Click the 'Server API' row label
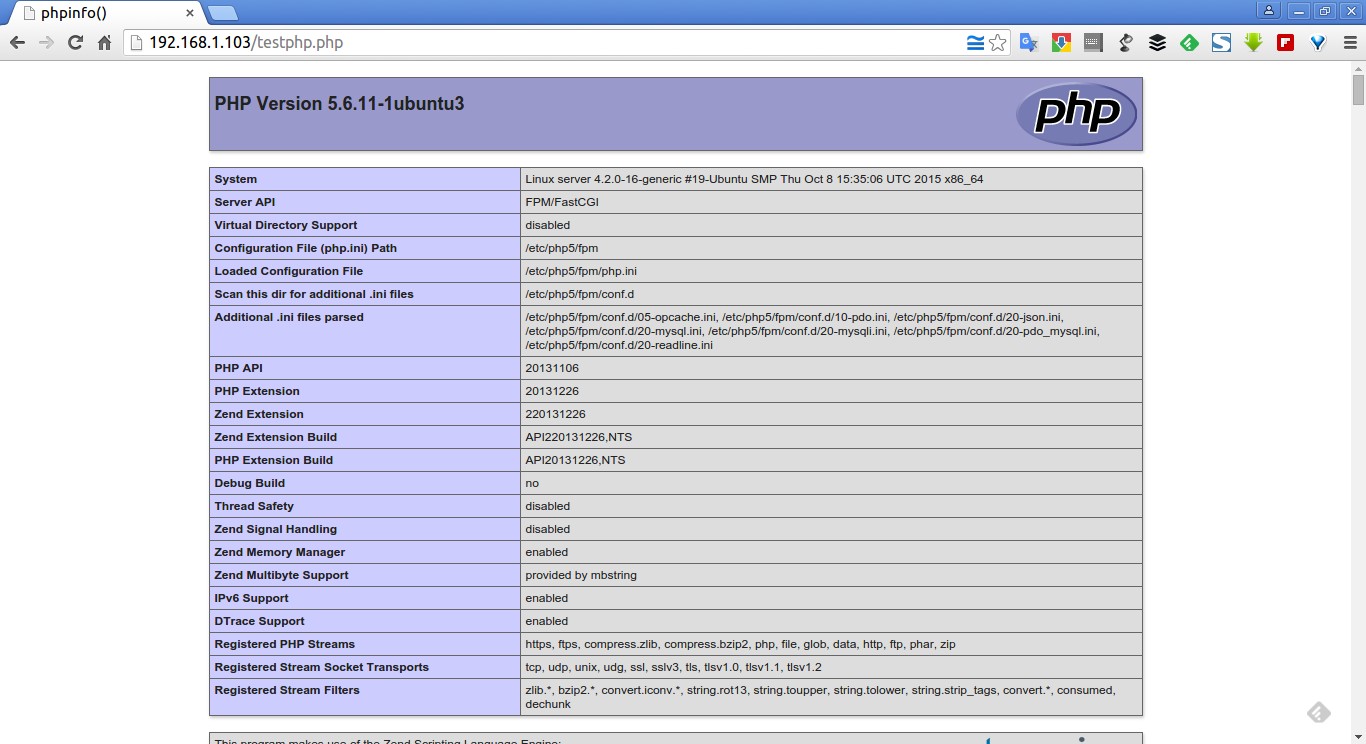The width and height of the screenshot is (1366, 744). pyautogui.click(x=244, y=202)
